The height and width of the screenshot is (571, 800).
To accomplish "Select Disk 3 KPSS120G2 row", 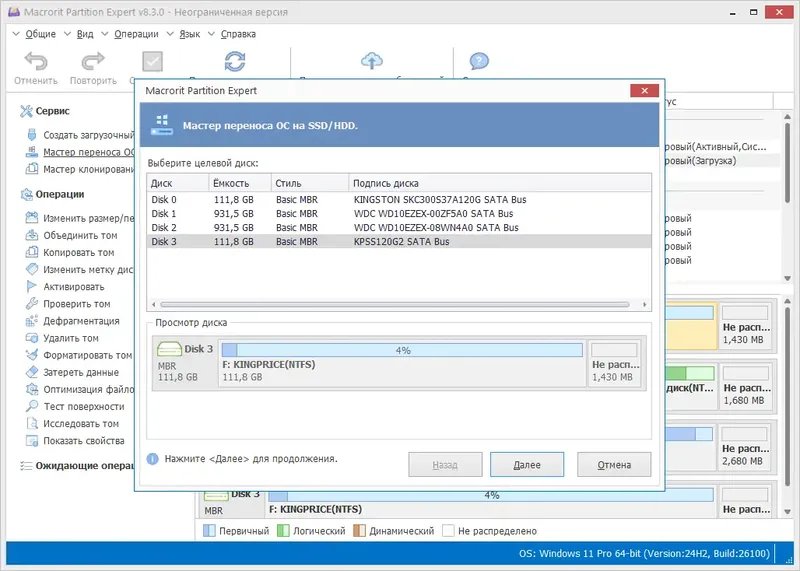I will [x=399, y=241].
